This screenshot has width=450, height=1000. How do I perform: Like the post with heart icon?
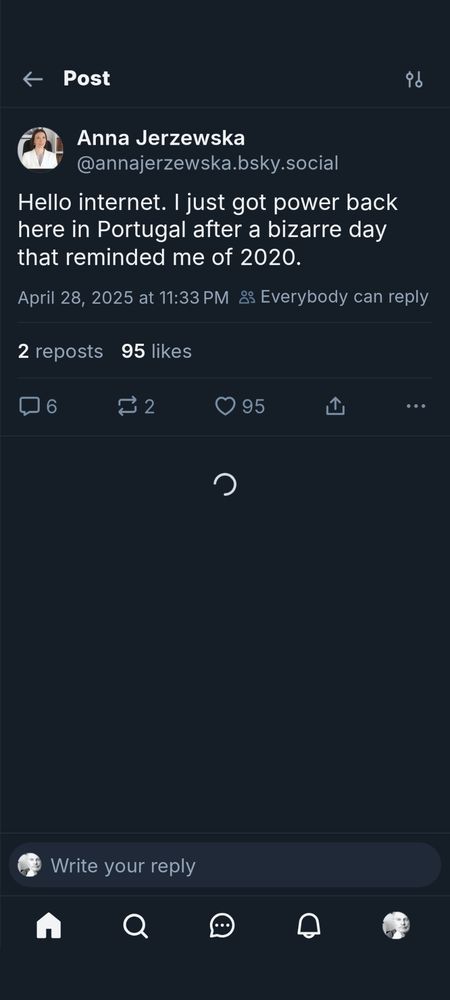225,406
